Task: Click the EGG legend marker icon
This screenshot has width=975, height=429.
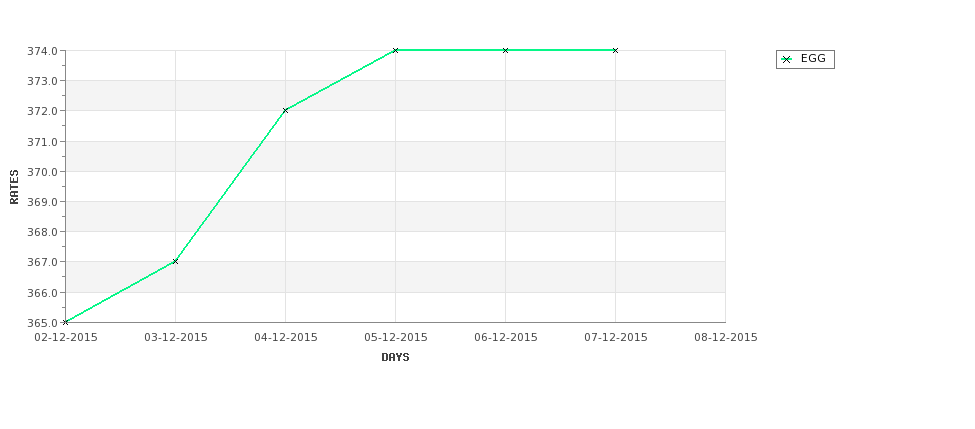Action: (x=787, y=60)
